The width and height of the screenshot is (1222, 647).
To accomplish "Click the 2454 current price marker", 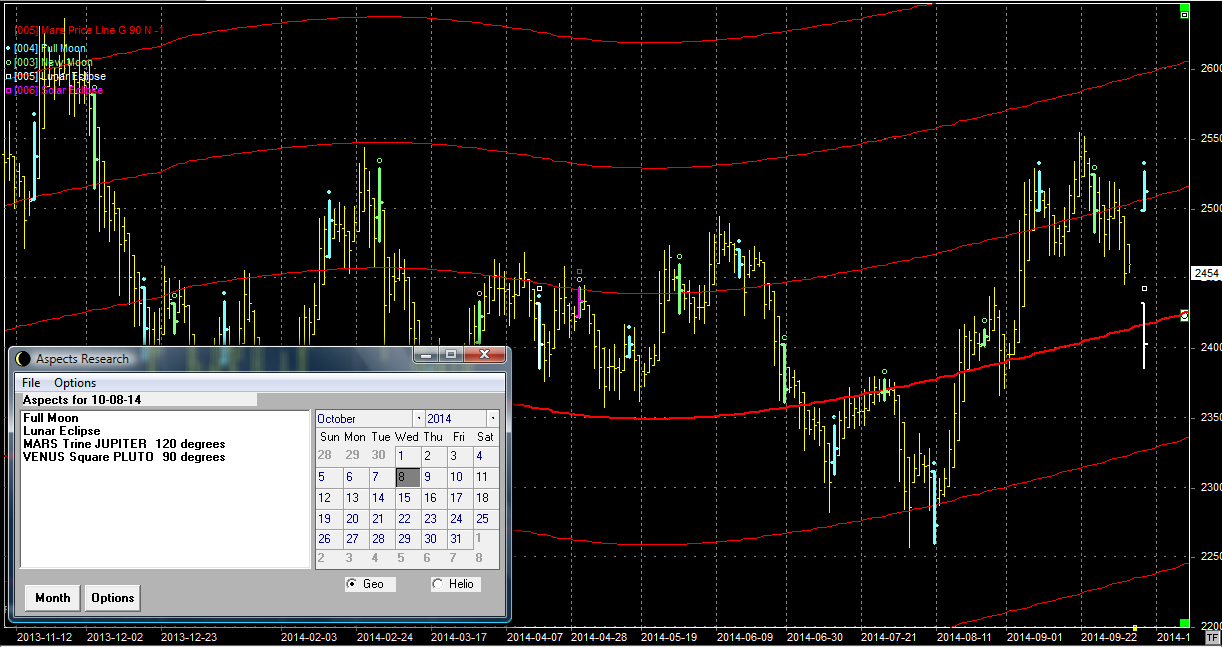I will pos(1206,273).
